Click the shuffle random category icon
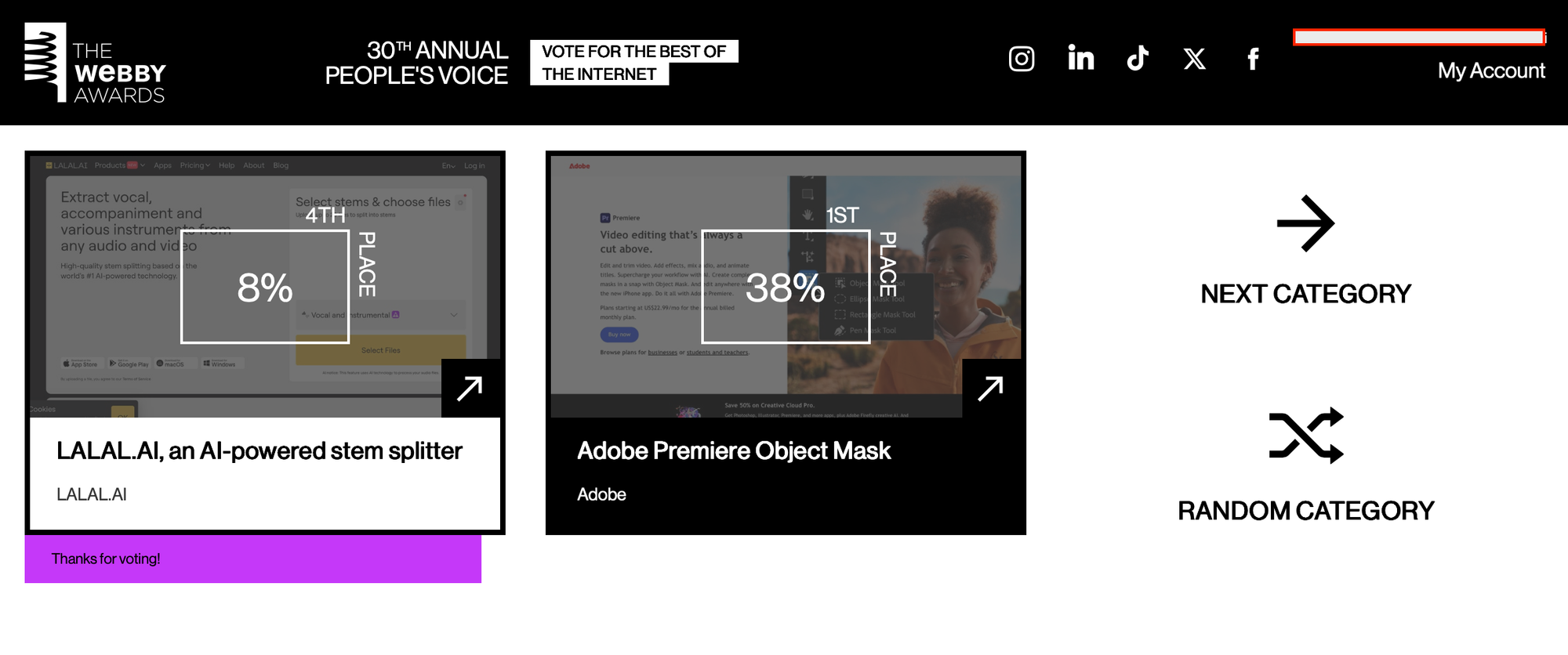Image resolution: width=1568 pixels, height=655 pixels. [1306, 436]
